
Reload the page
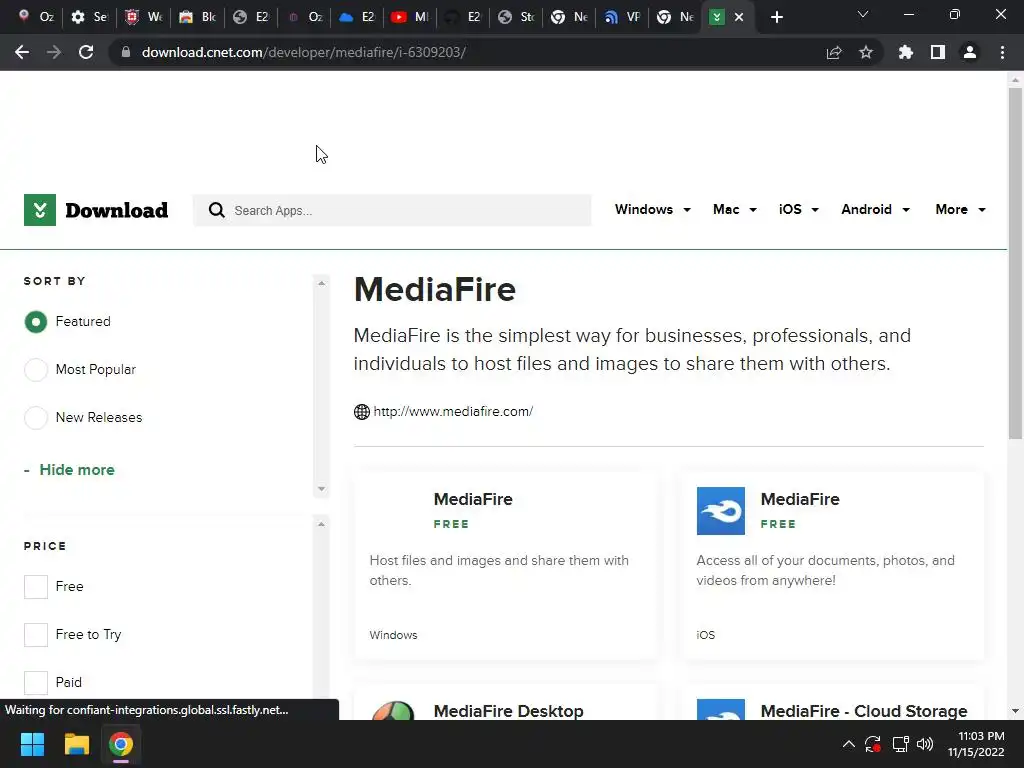tap(86, 52)
